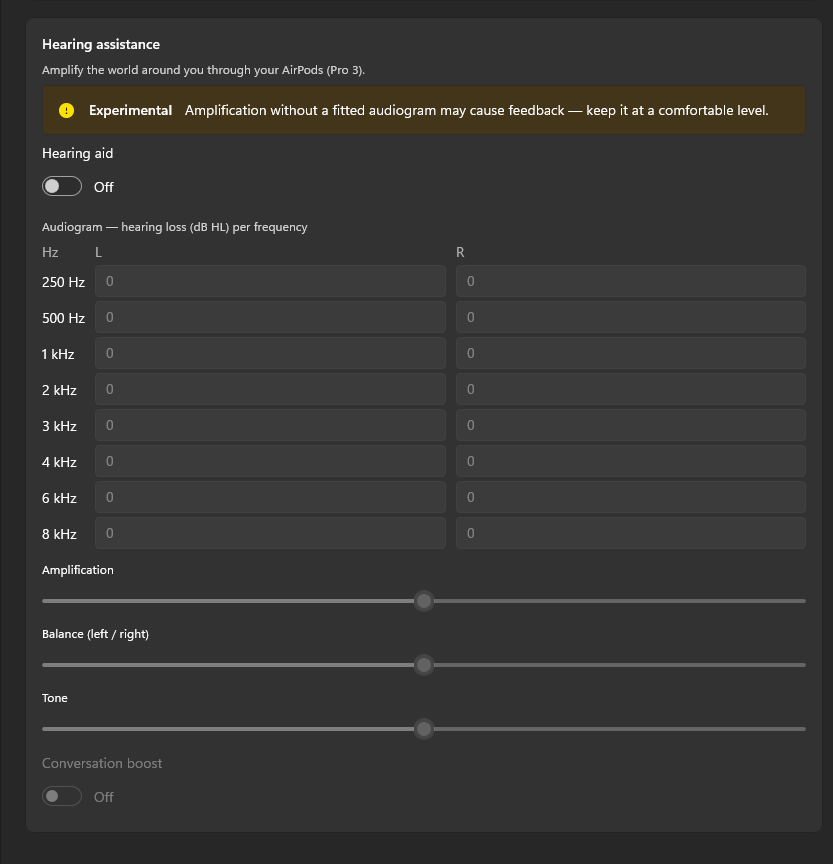Click the 1 kHz right ear field
This screenshot has width=833, height=864.
pos(631,353)
